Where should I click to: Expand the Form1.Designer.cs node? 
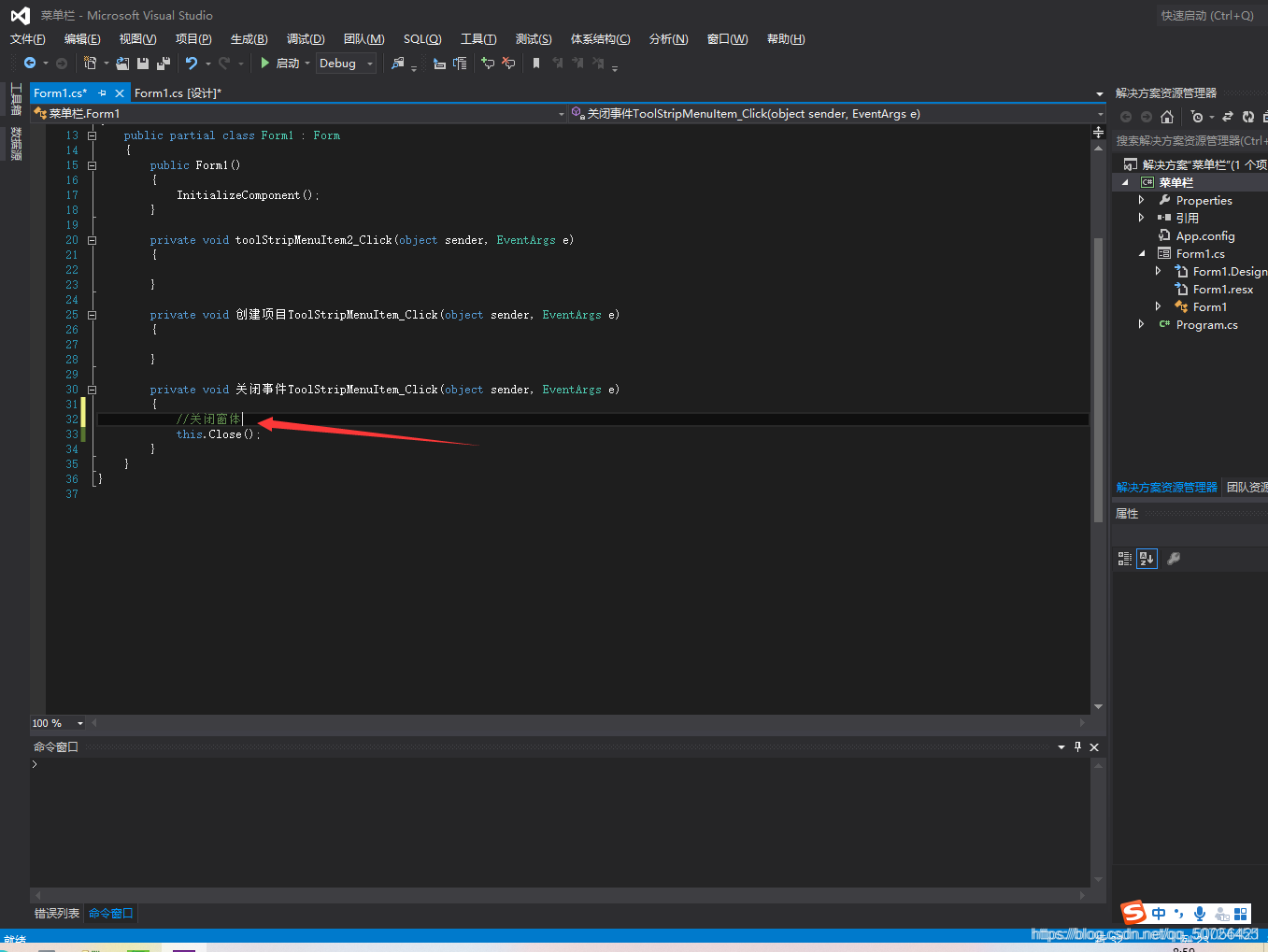[x=1159, y=271]
